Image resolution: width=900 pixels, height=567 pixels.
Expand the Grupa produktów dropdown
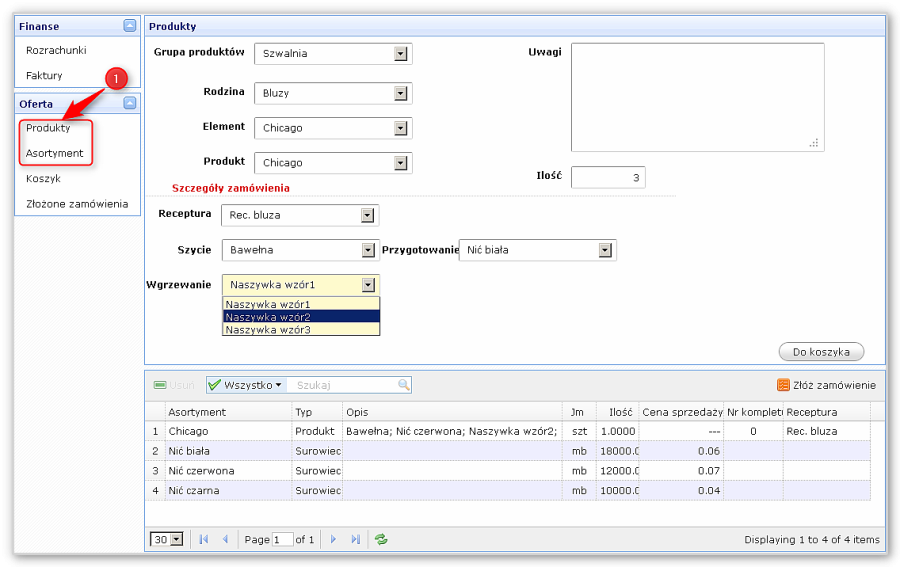pyautogui.click(x=401, y=54)
